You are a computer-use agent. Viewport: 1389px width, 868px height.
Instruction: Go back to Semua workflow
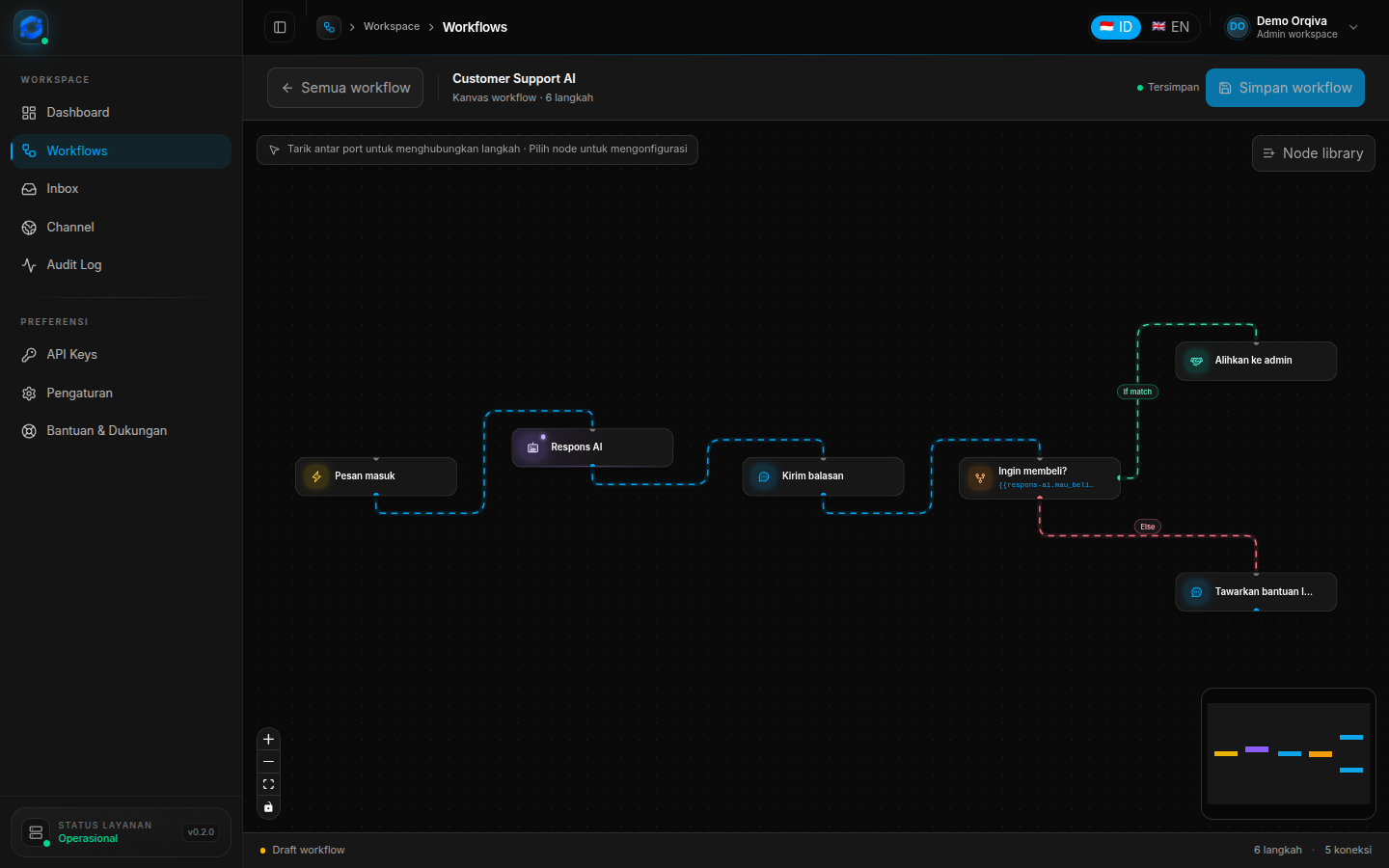345,88
